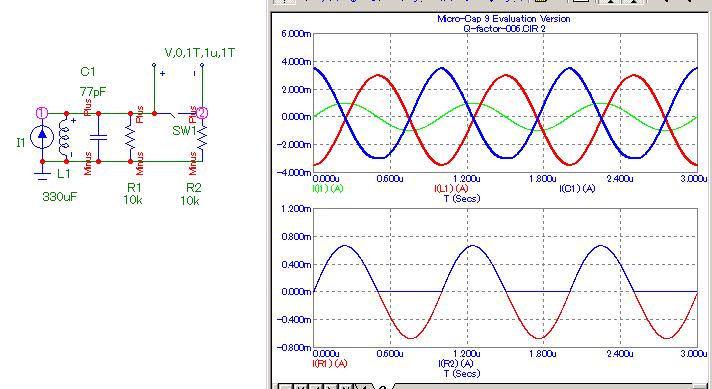712x389 pixels.
Task: Click the -4.000m y-axis value
Action: (294, 172)
